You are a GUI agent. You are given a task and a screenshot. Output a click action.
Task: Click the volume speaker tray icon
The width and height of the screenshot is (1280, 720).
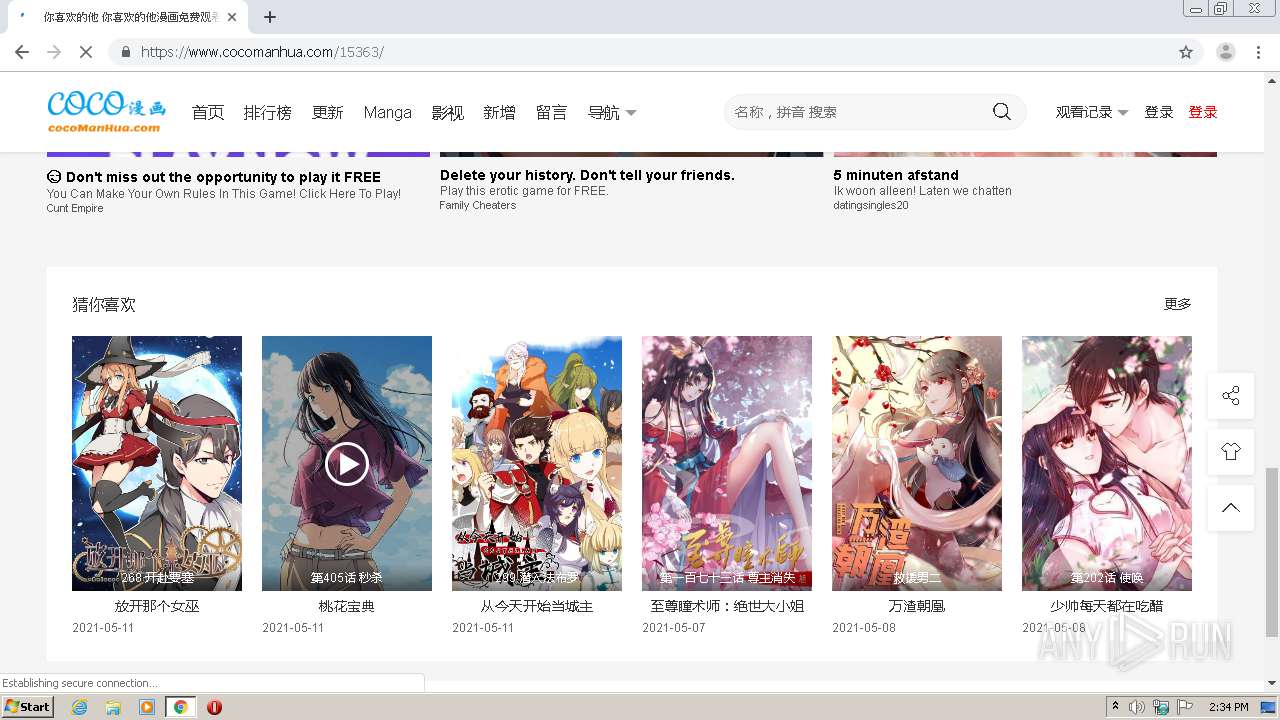point(1137,707)
